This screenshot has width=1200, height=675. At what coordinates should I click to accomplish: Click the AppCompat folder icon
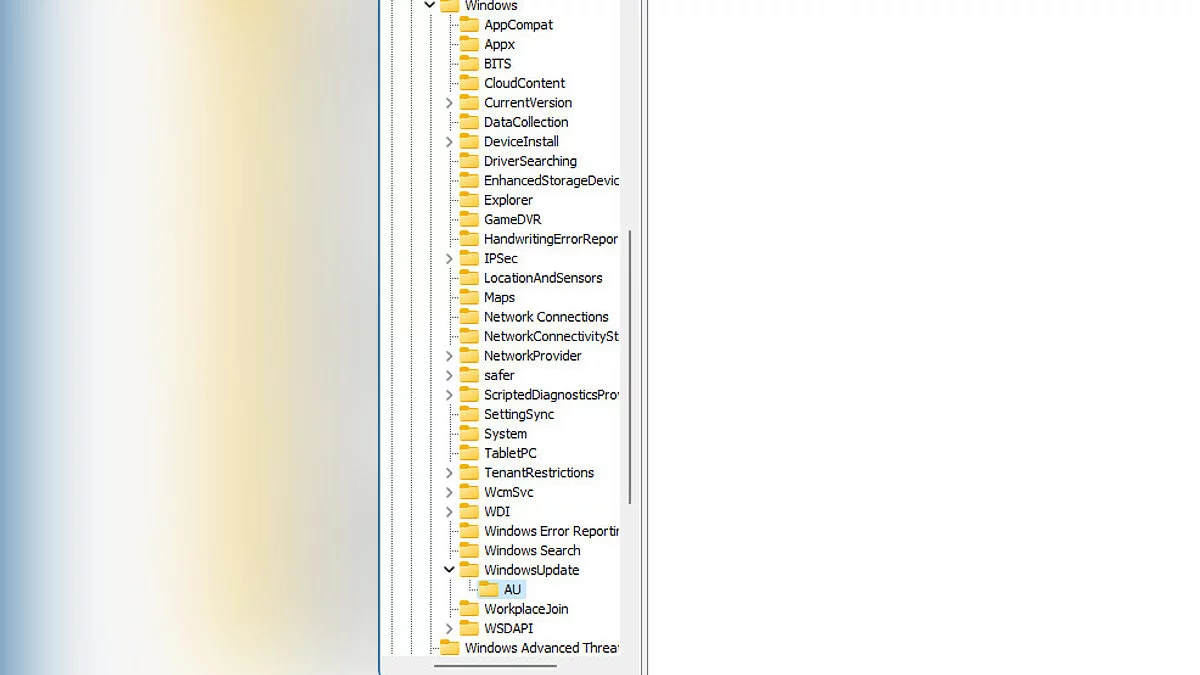(x=469, y=25)
